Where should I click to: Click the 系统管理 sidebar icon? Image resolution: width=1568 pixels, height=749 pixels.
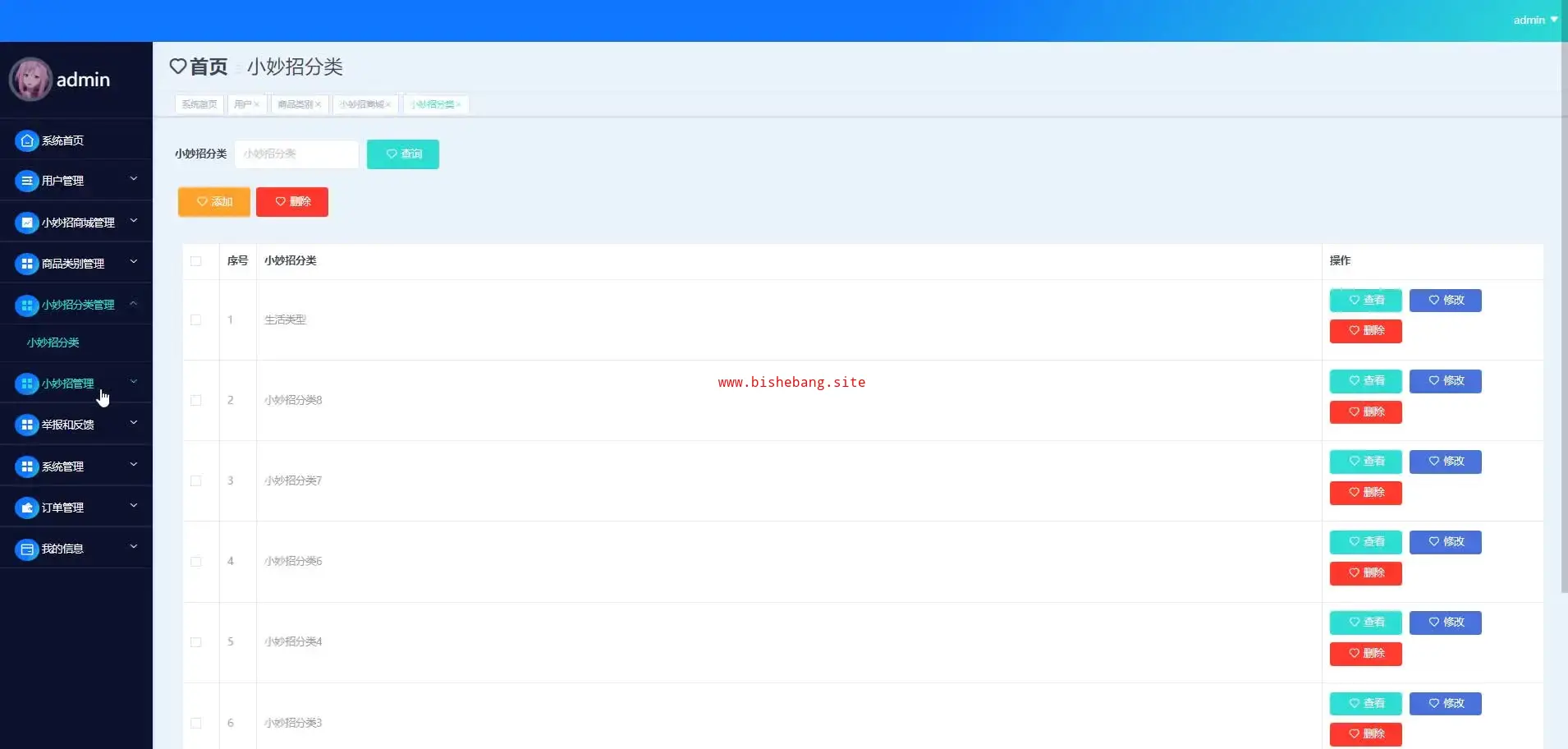pyautogui.click(x=27, y=466)
